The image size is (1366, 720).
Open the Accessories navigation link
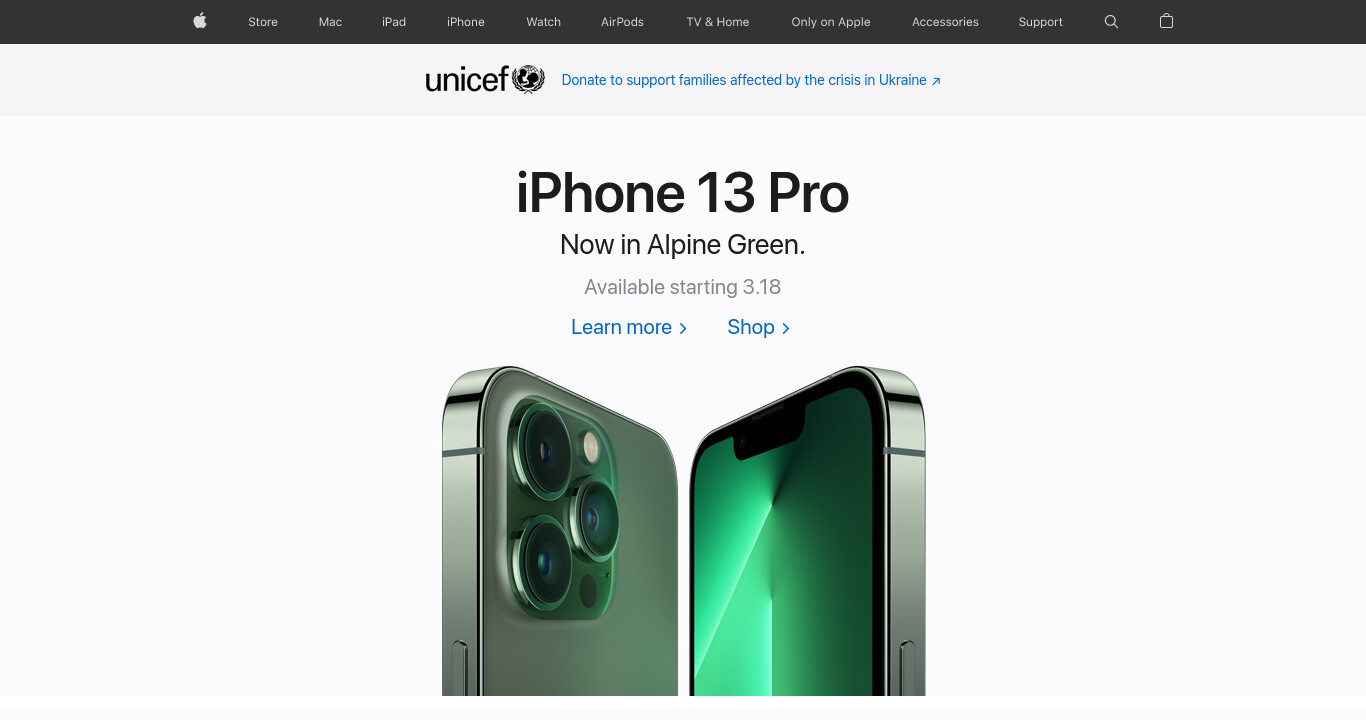(x=945, y=22)
